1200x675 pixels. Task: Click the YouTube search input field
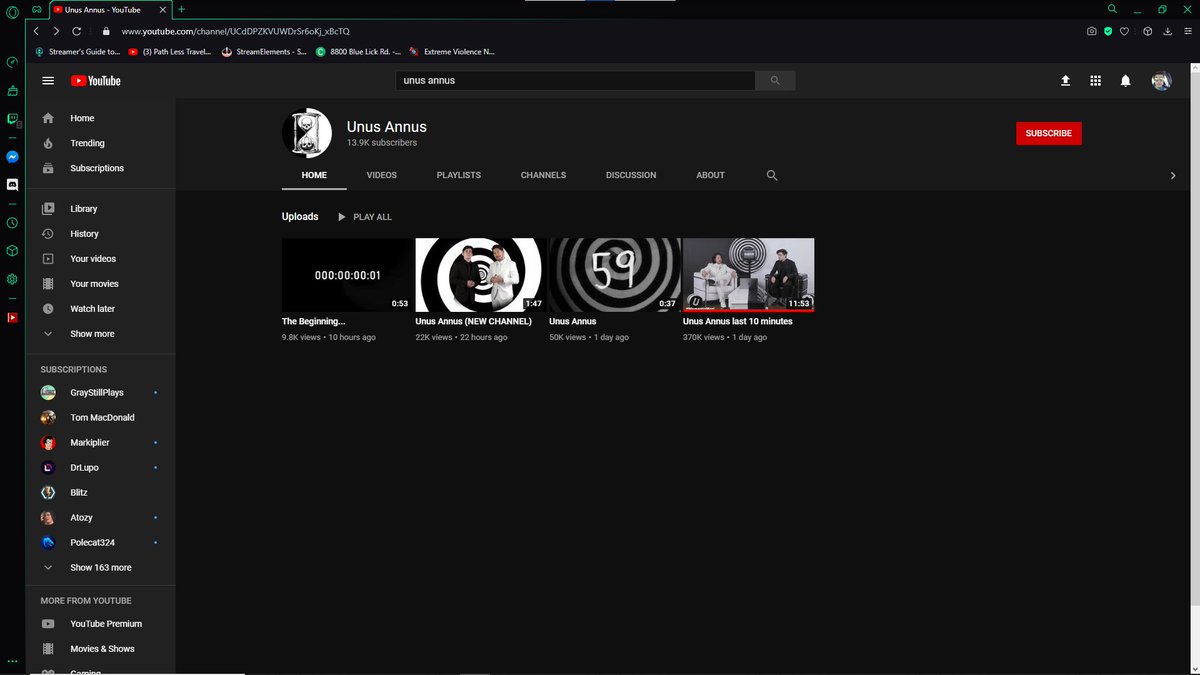point(575,81)
